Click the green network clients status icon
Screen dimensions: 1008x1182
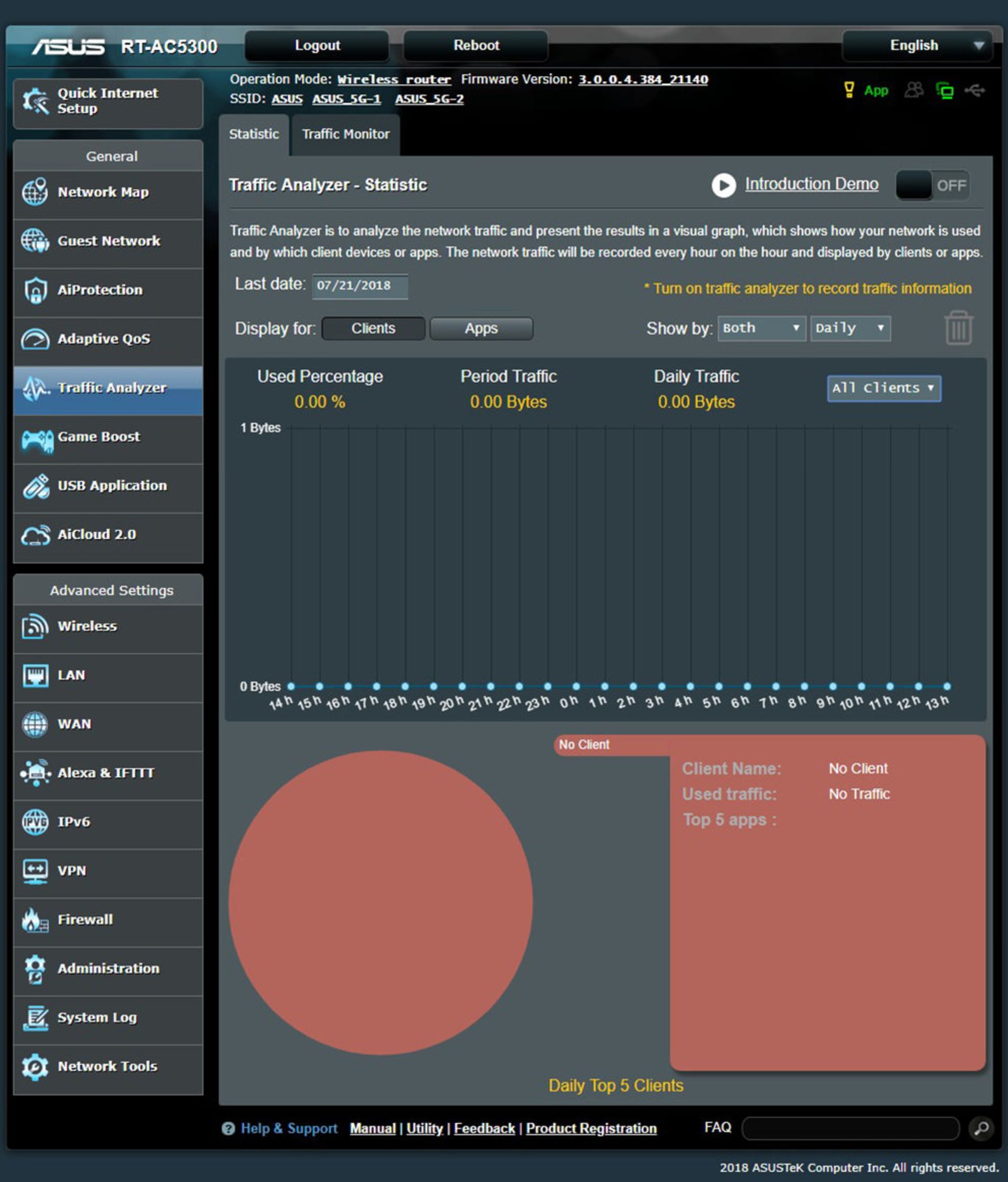(944, 90)
